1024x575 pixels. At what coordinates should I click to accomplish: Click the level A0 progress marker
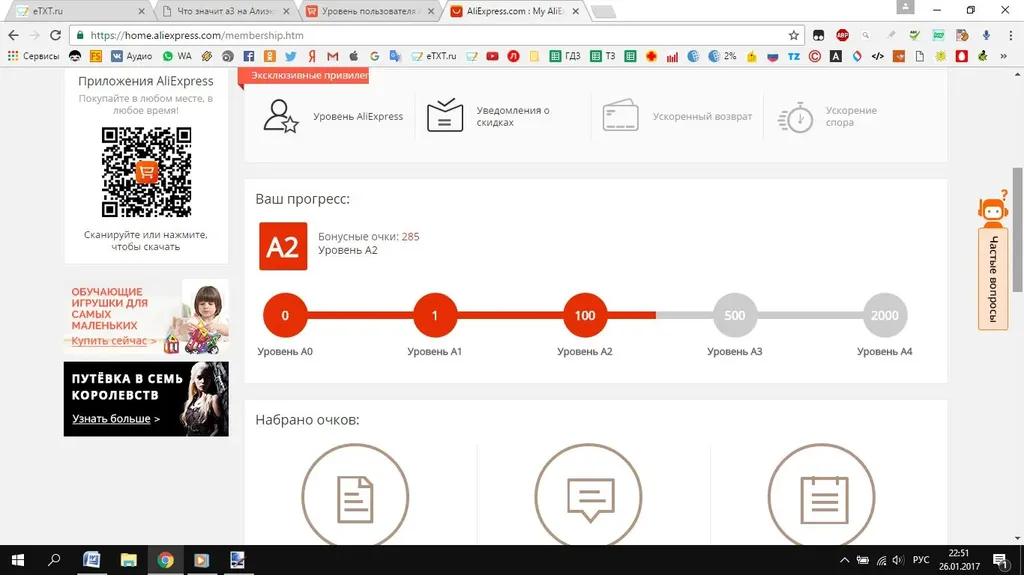pos(285,316)
